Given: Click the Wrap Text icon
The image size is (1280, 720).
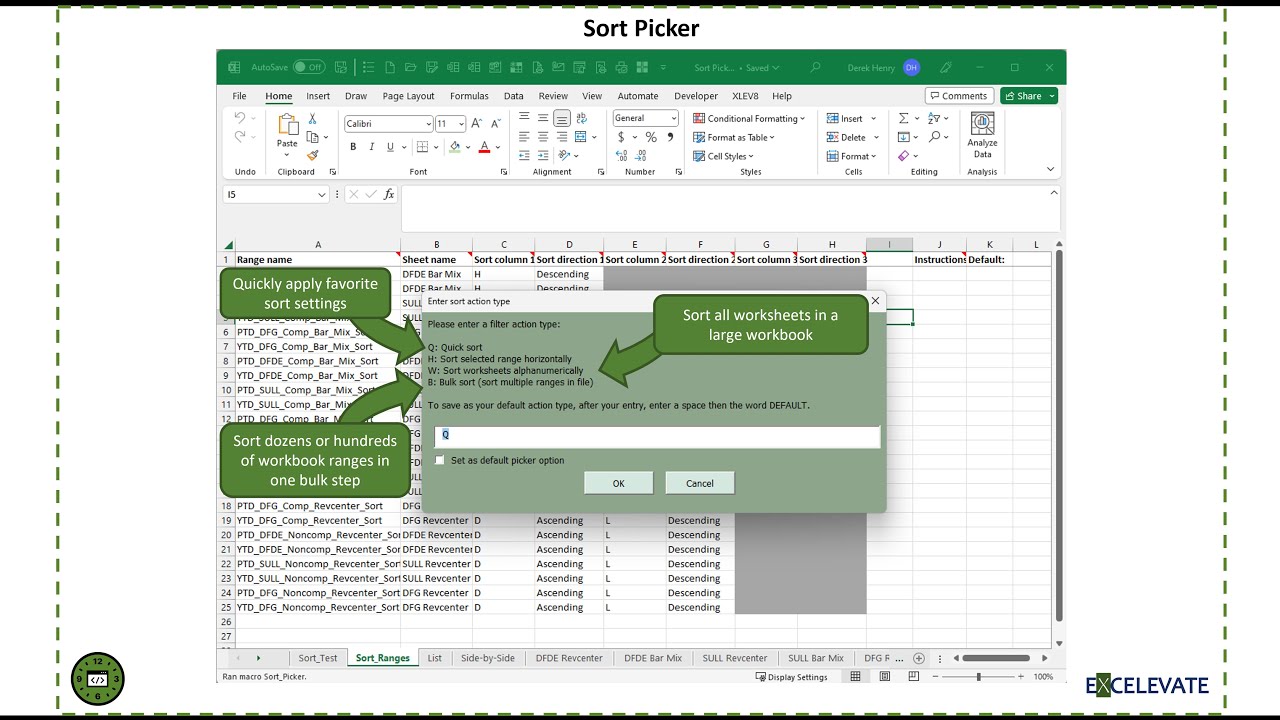Looking at the screenshot, I should 582,118.
